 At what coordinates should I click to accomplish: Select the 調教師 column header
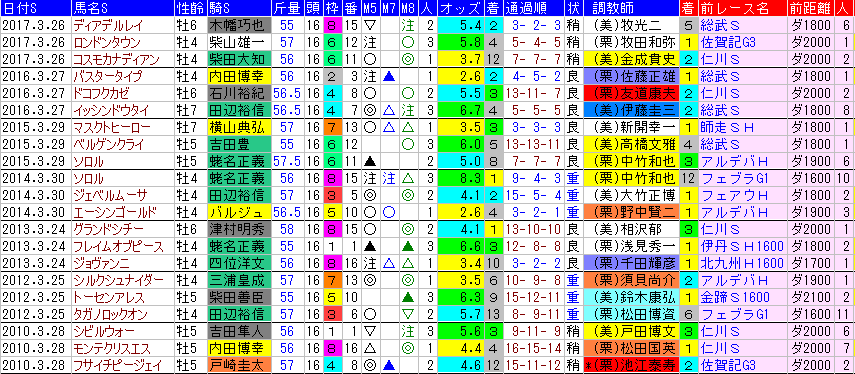(631, 9)
